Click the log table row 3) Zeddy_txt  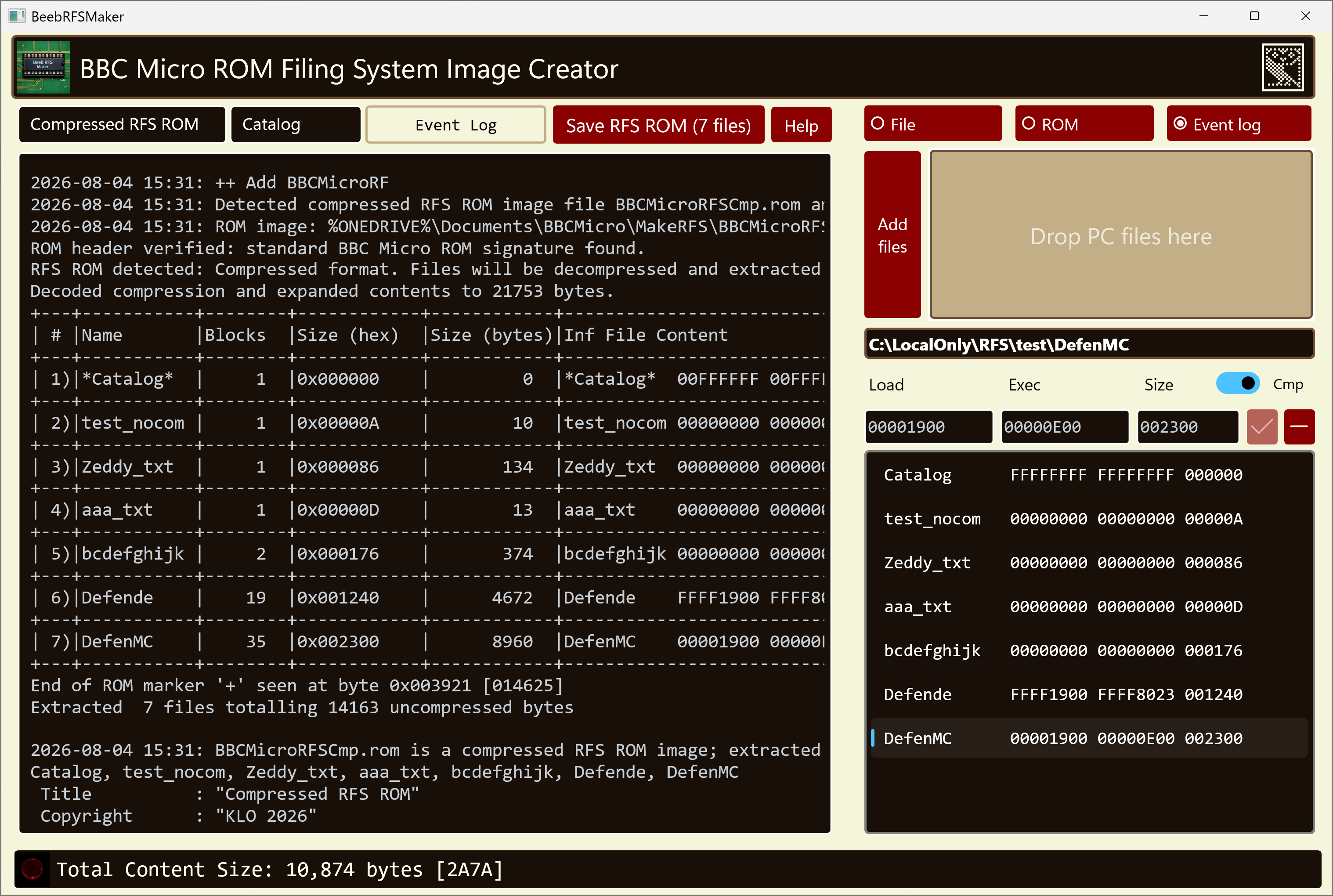[427, 467]
